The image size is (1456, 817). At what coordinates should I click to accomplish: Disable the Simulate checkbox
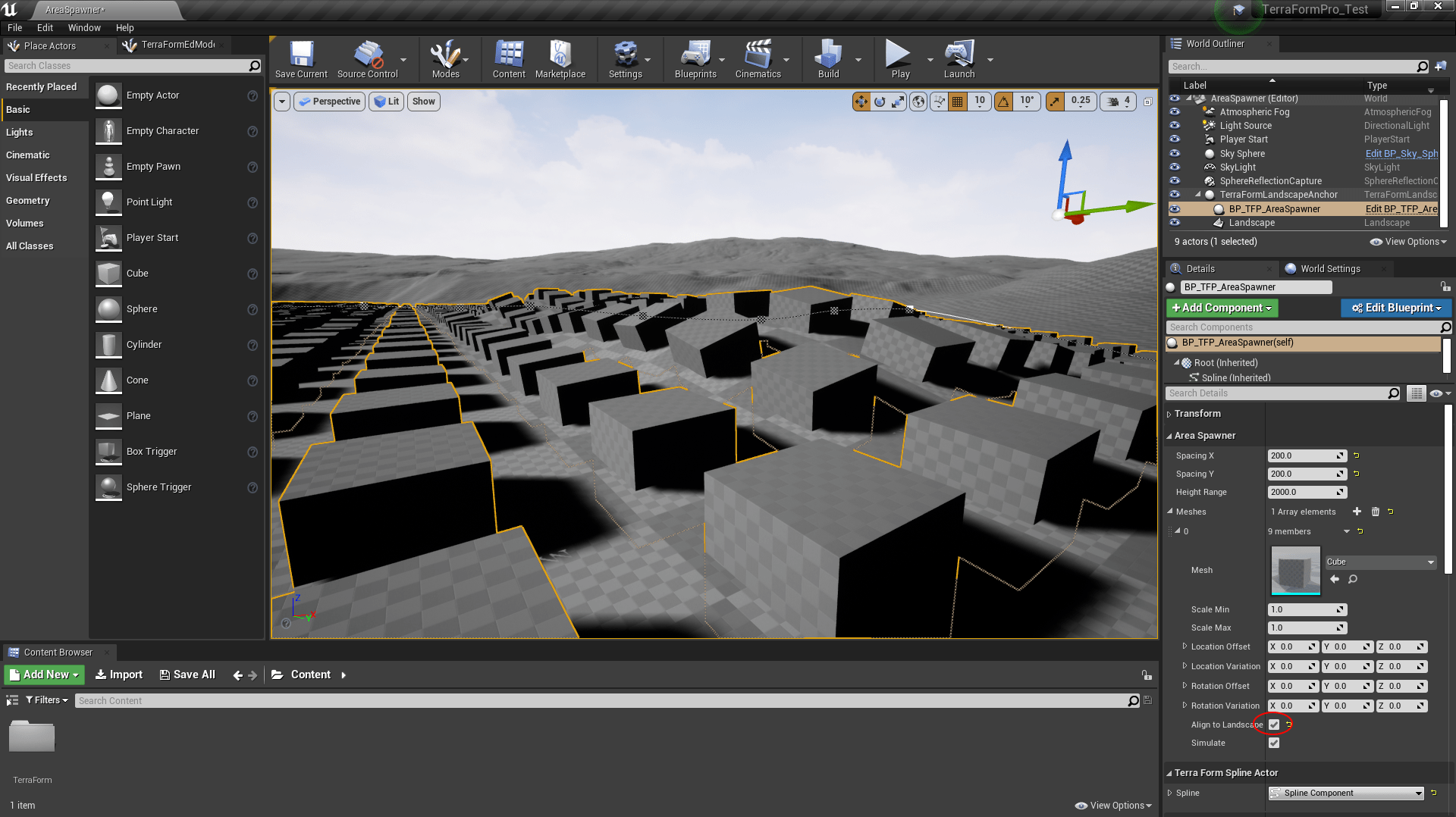(x=1274, y=743)
